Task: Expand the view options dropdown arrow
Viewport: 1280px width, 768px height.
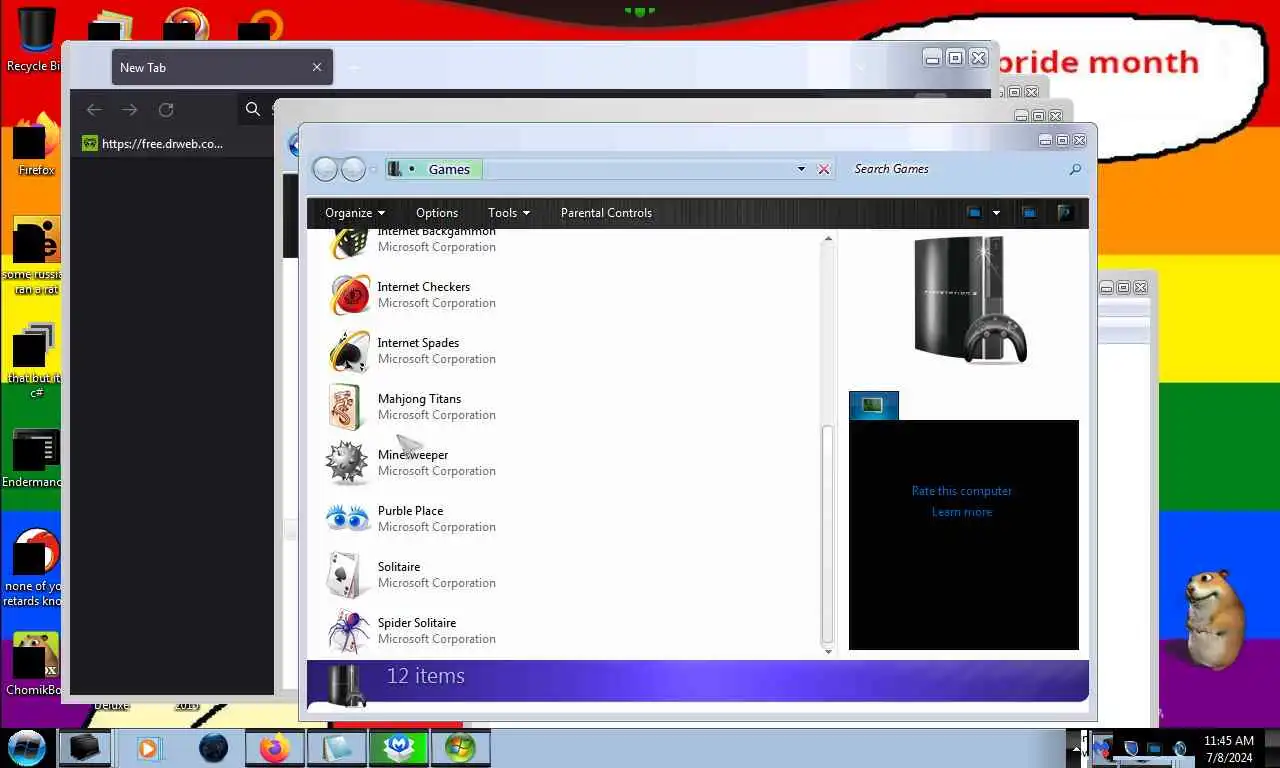Action: coord(996,213)
